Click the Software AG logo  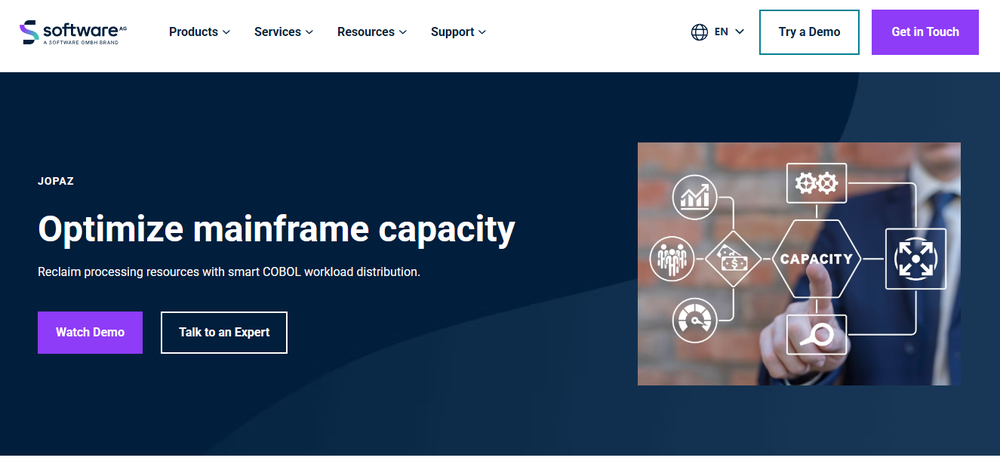click(x=73, y=32)
